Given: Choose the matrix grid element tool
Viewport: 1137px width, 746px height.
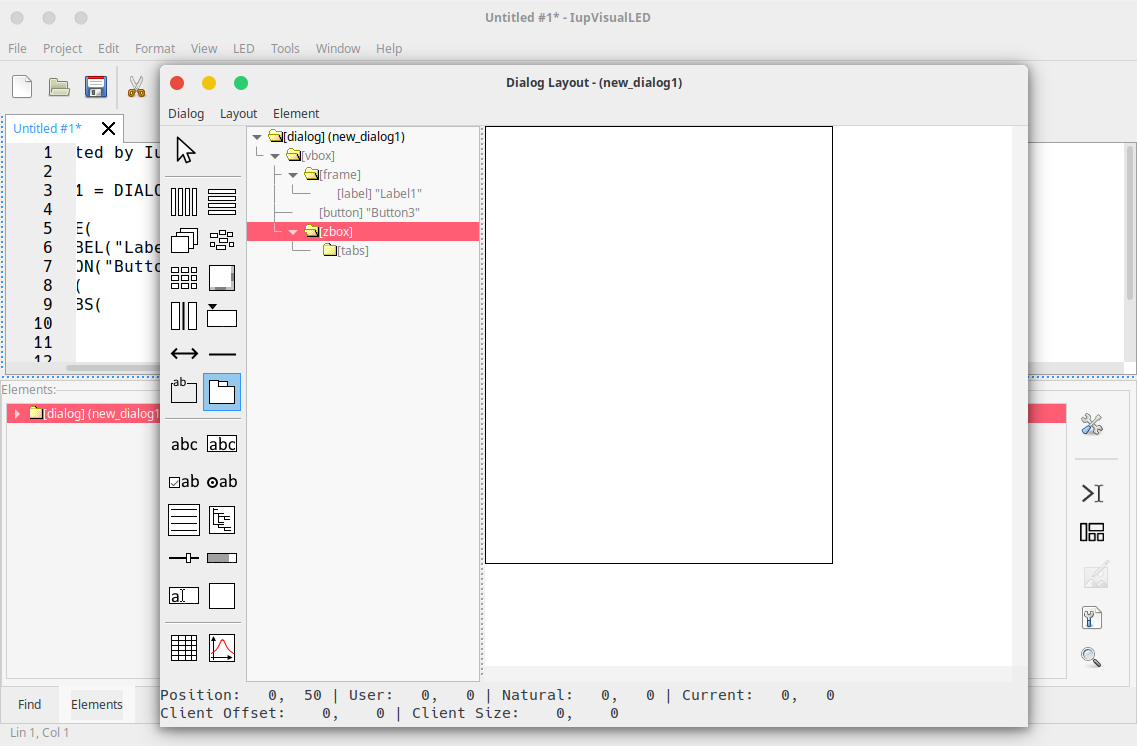Looking at the screenshot, I should pyautogui.click(x=184, y=648).
